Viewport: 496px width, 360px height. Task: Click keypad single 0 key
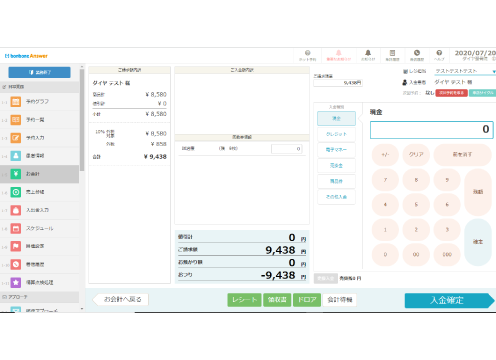[385, 255]
